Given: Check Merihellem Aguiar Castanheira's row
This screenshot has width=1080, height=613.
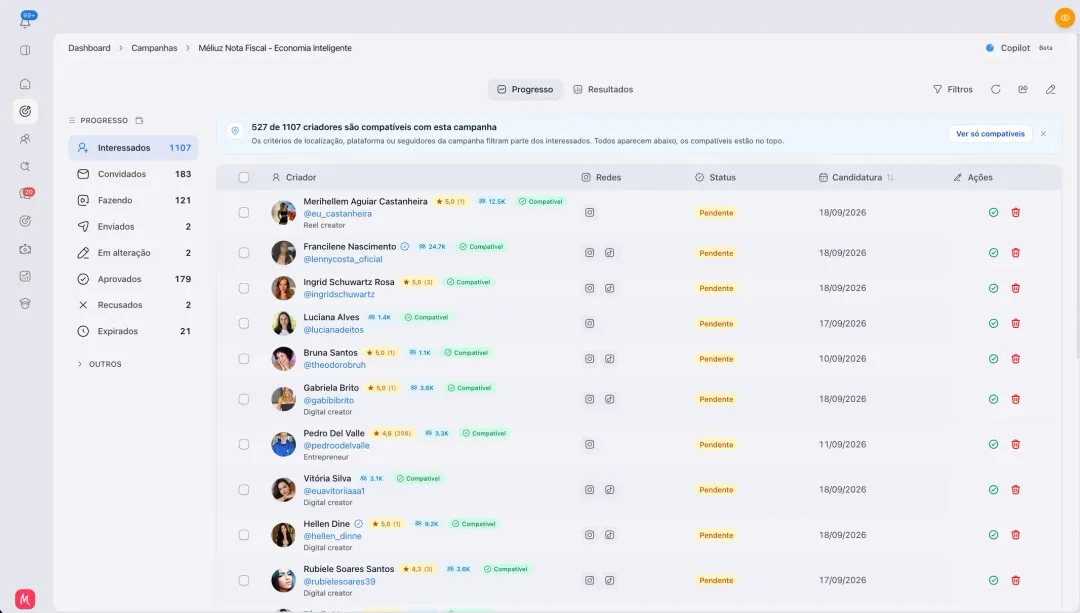Looking at the screenshot, I should [x=244, y=213].
